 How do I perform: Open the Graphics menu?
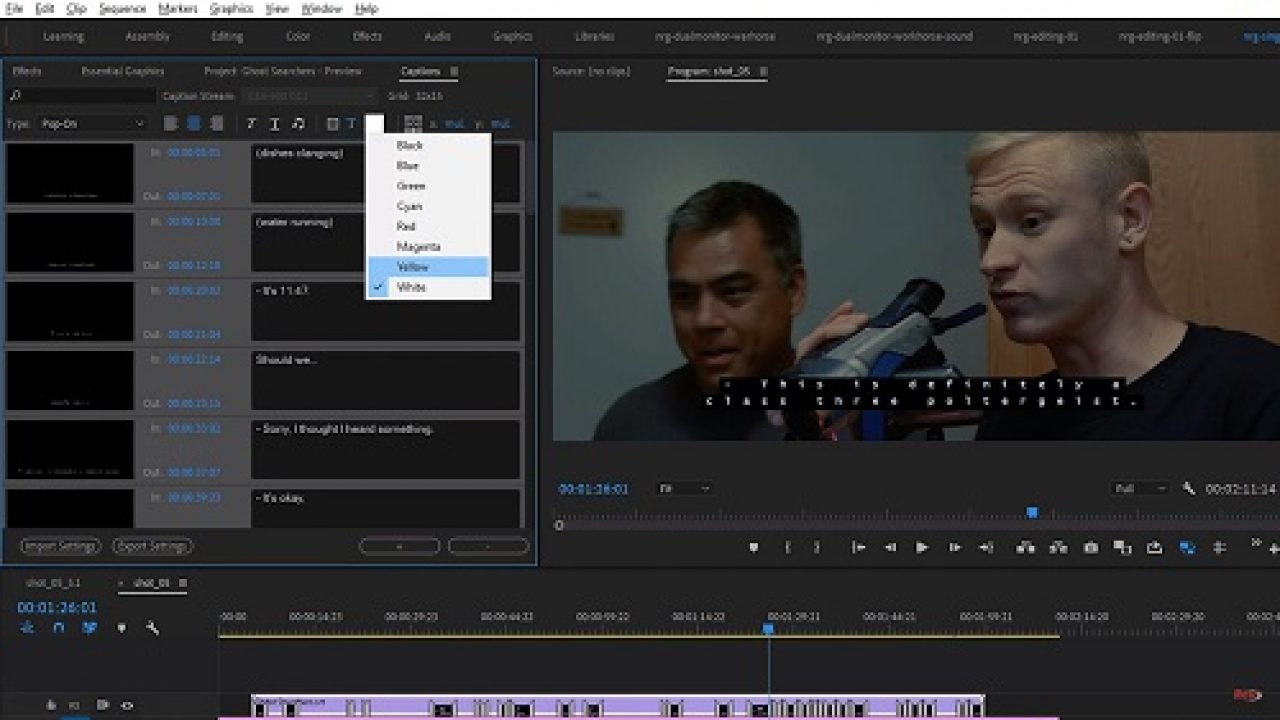tap(231, 8)
